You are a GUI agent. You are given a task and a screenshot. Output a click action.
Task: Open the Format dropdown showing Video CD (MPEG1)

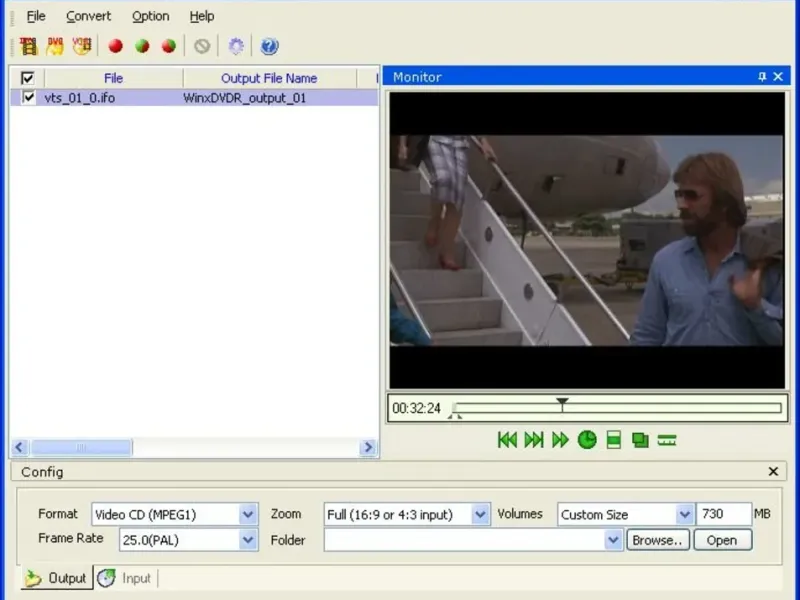coord(175,514)
